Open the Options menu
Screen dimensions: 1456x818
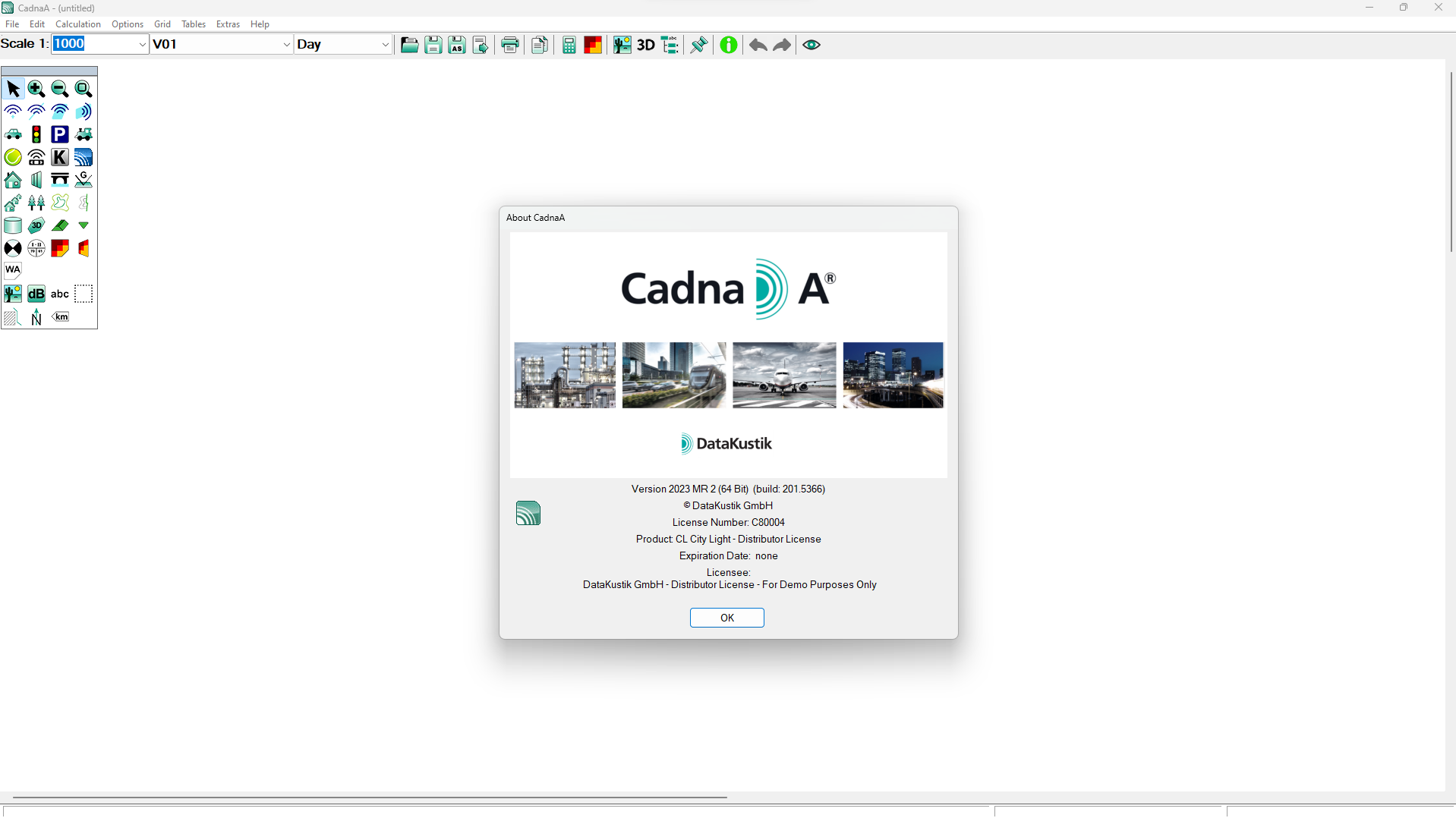pos(128,24)
